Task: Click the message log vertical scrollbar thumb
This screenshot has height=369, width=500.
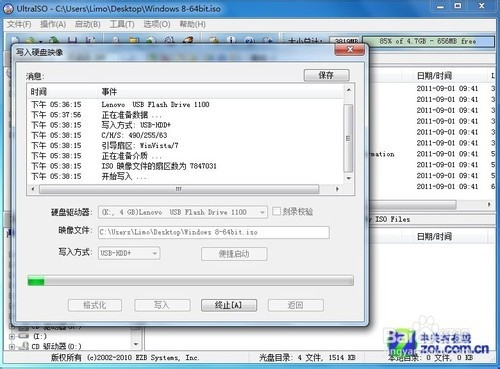Action: coord(348,138)
